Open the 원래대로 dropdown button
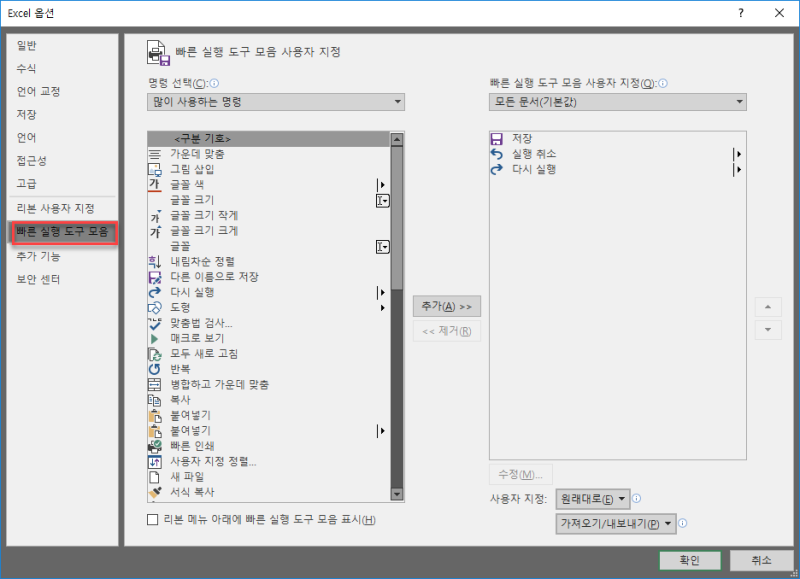The image size is (800, 579). tap(593, 499)
